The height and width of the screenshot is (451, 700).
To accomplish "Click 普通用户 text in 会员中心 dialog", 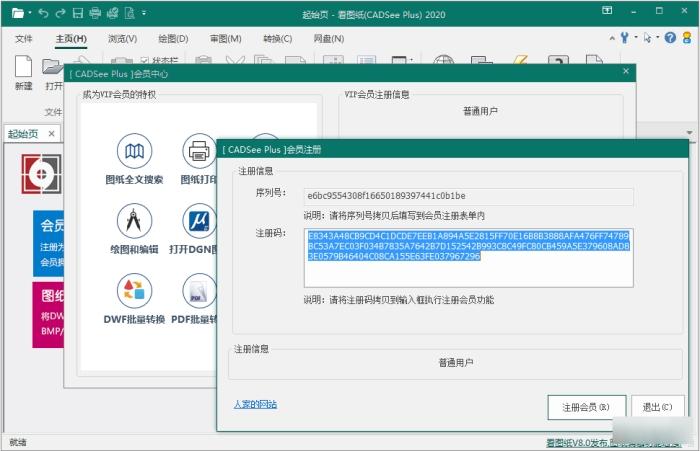I will (480, 111).
